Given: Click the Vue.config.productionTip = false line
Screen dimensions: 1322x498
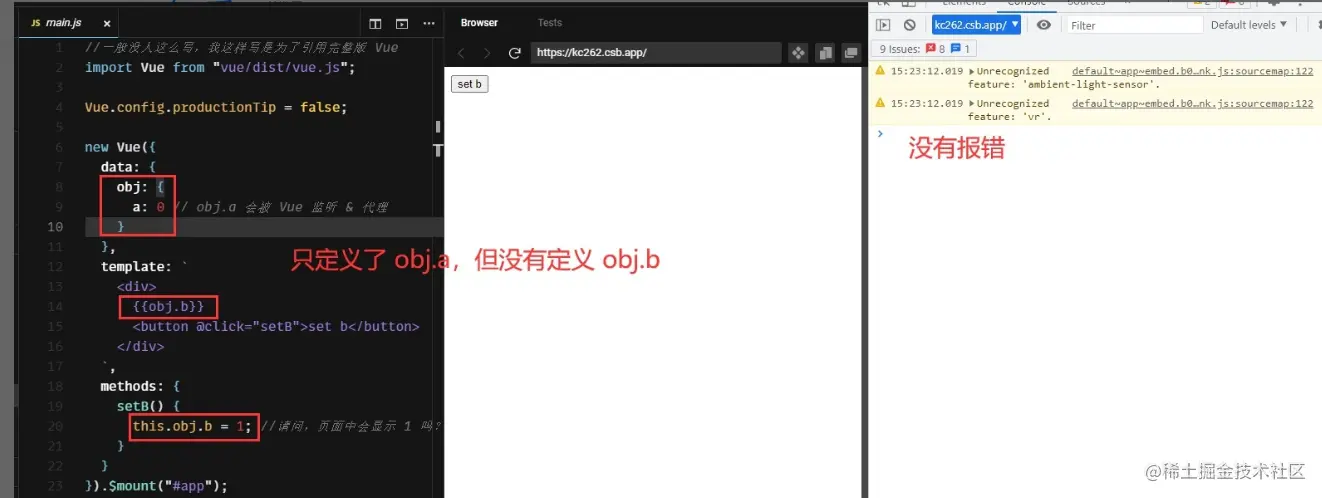Looking at the screenshot, I should [215, 107].
